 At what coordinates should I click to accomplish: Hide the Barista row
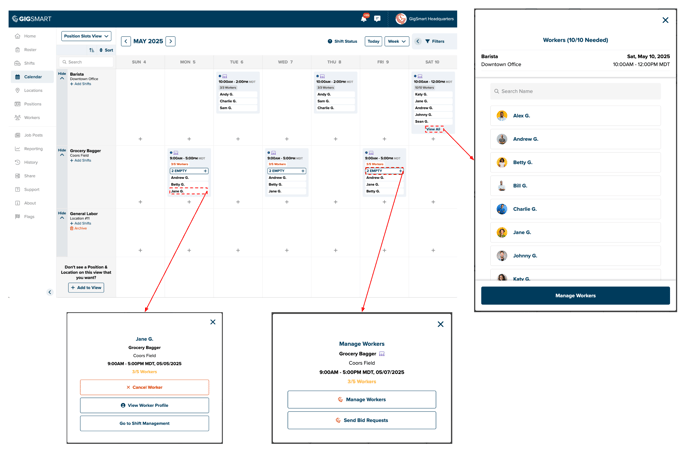click(62, 76)
